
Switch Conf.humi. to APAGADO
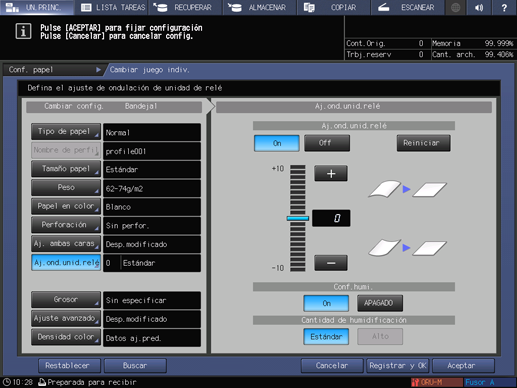(x=380, y=303)
